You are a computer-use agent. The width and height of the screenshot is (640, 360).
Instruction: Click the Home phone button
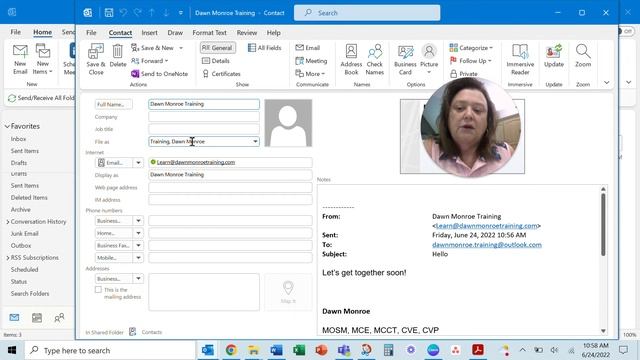tap(114, 233)
